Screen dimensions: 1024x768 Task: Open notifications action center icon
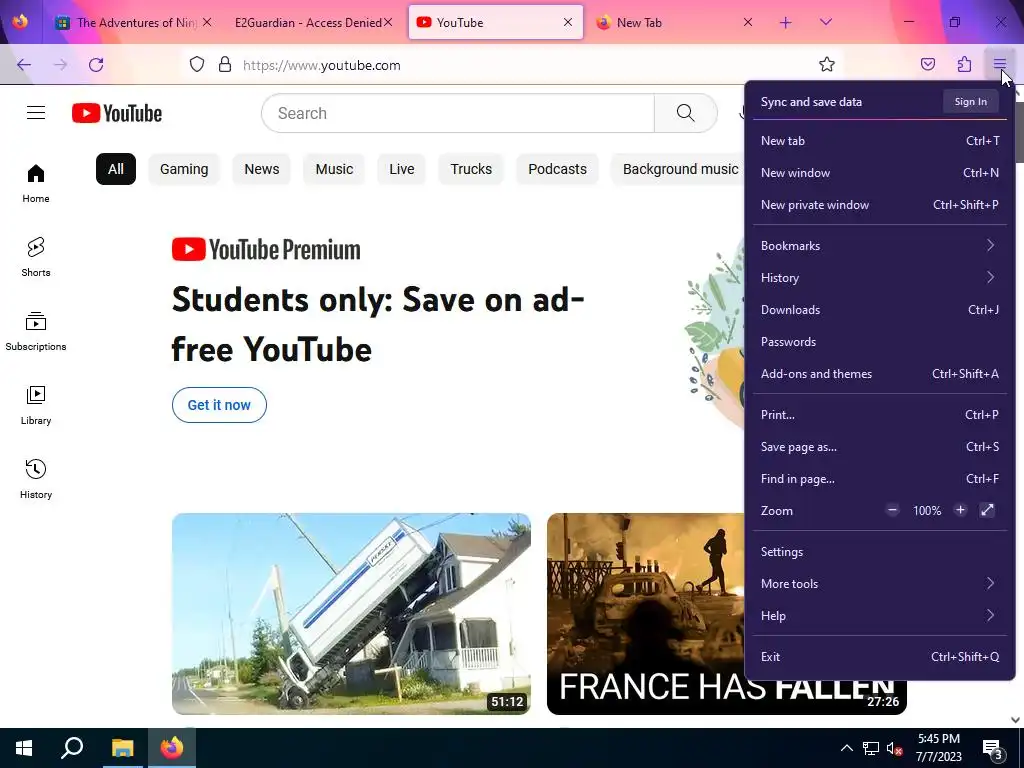click(993, 748)
